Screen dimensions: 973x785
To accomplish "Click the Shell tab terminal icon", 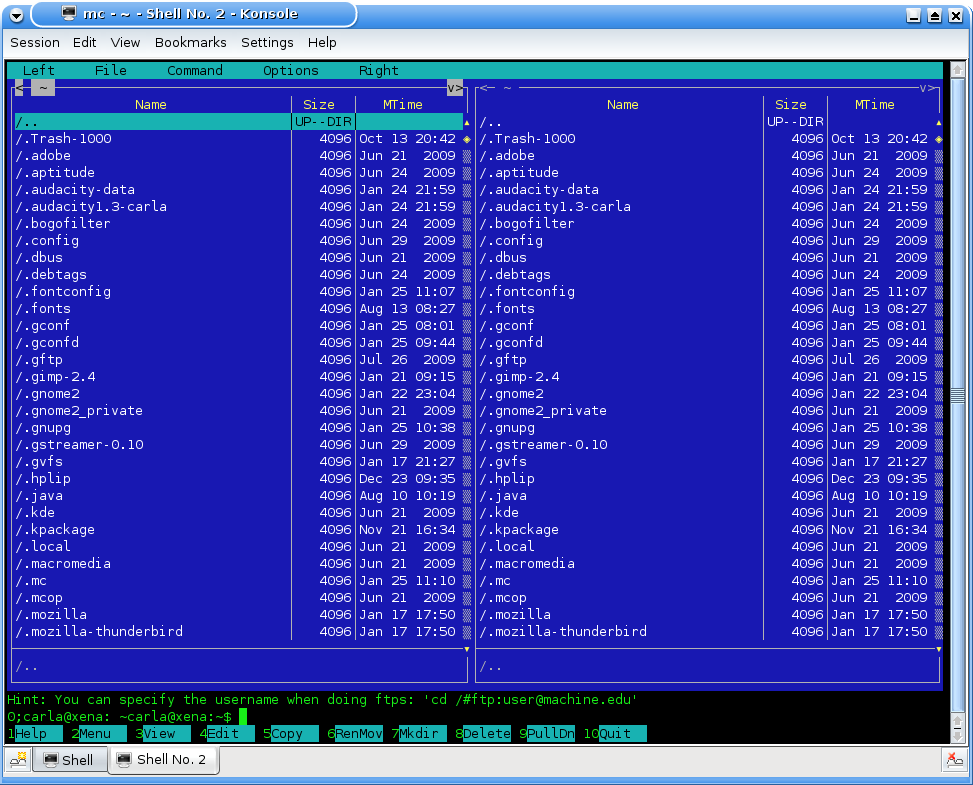I will [x=51, y=760].
